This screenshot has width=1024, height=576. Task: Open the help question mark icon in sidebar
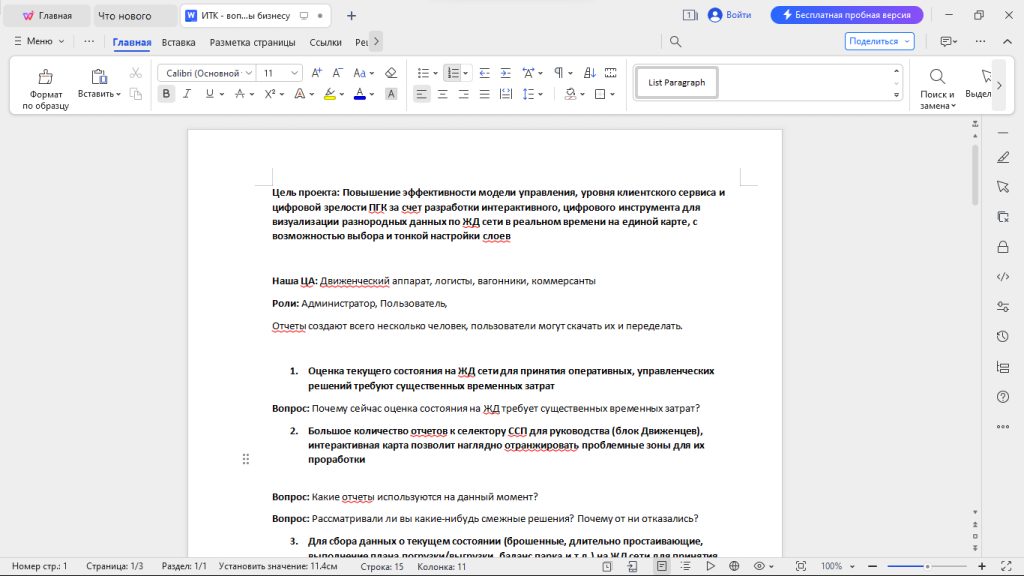click(1003, 397)
